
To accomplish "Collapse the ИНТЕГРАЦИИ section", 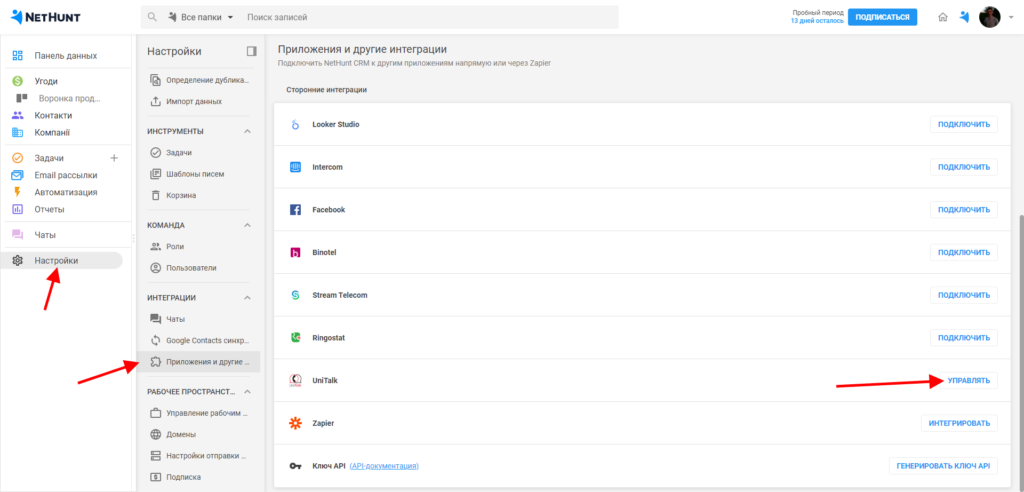I will [248, 297].
